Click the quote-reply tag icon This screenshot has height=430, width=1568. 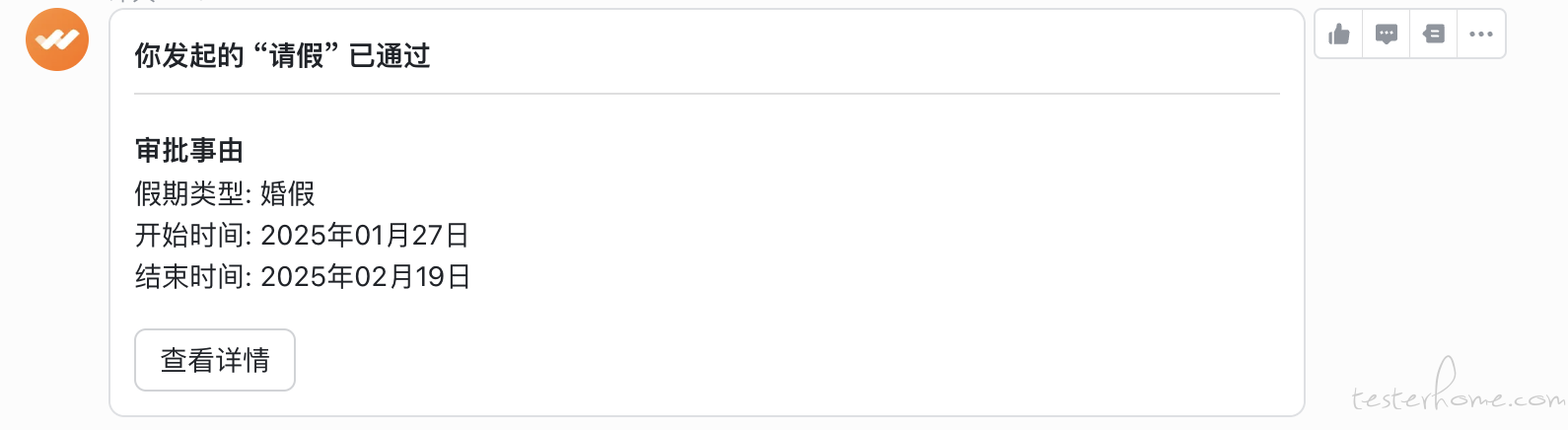(1434, 35)
